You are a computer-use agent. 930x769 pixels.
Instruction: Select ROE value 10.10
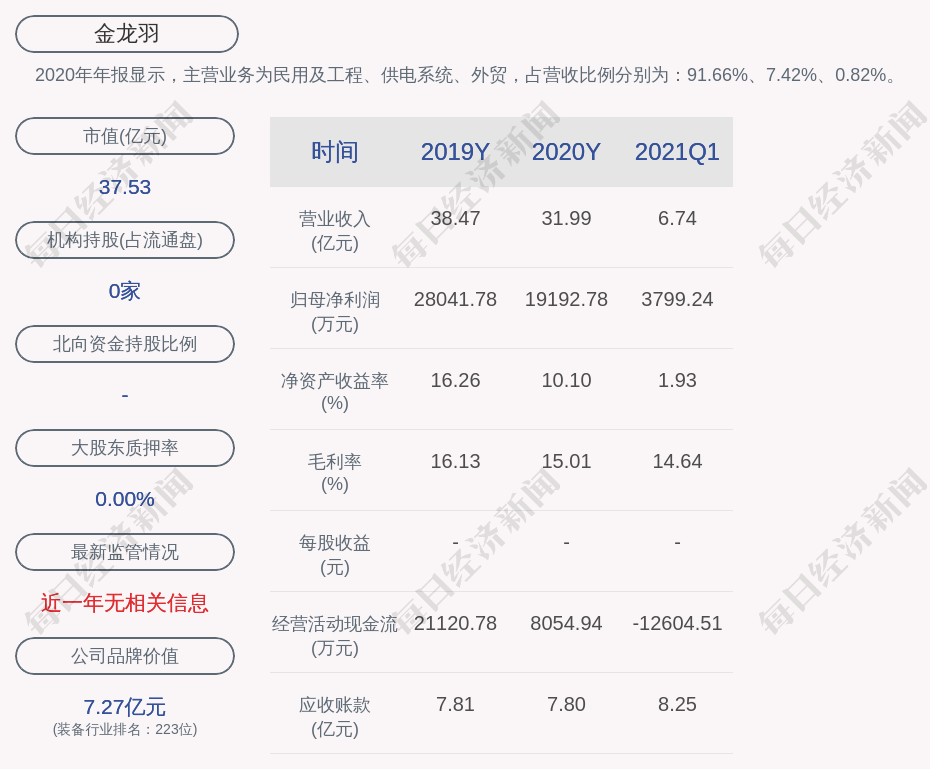(x=566, y=380)
